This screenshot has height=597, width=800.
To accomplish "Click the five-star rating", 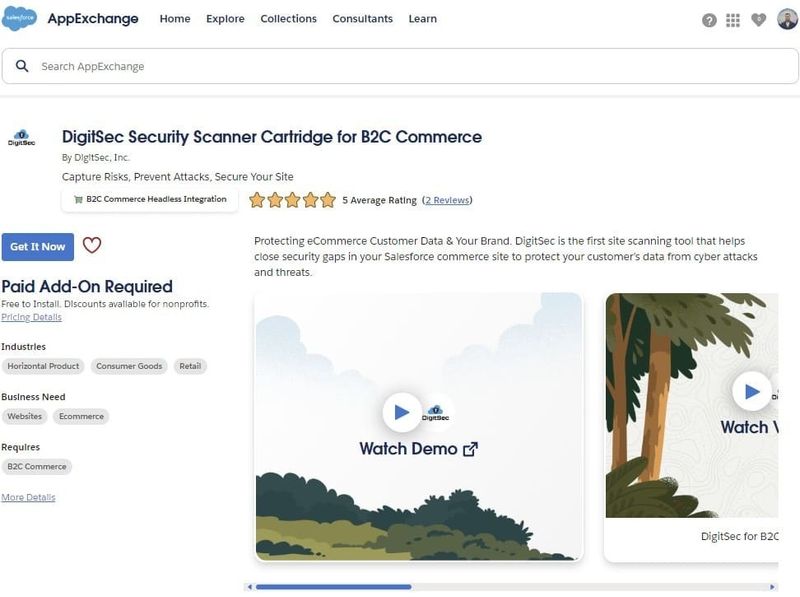I will click(x=292, y=200).
